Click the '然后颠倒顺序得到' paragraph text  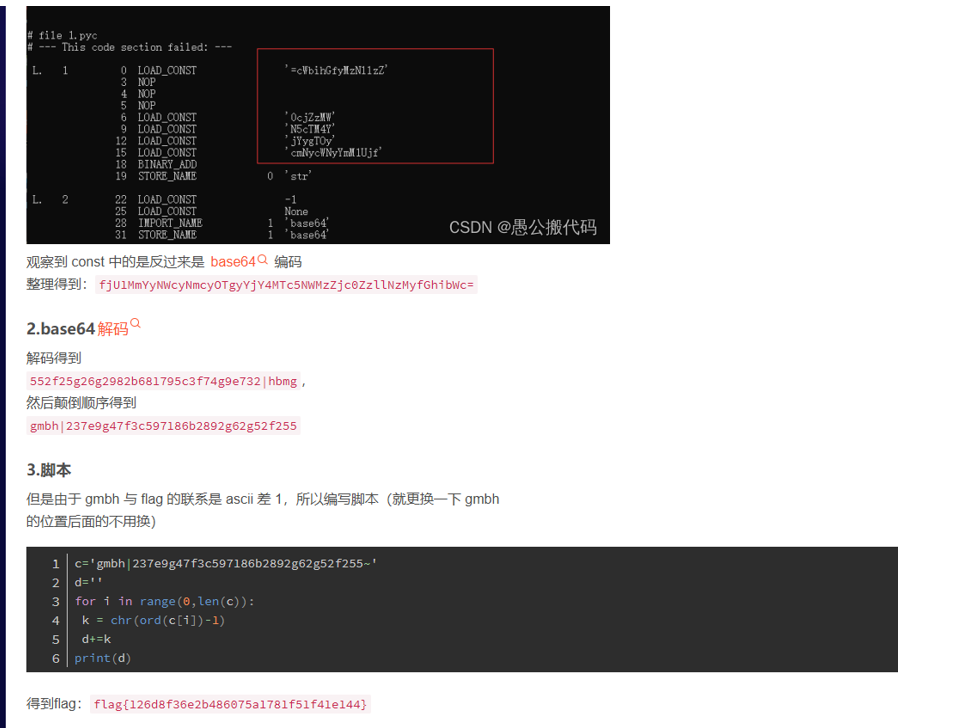coord(81,403)
